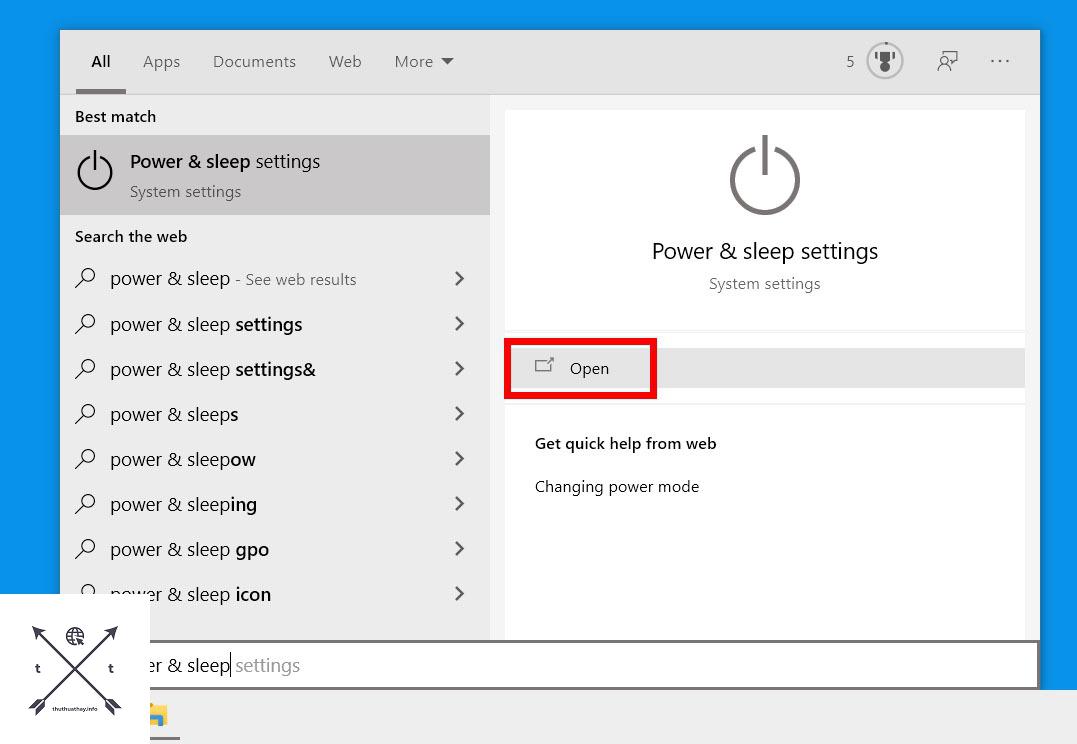
Task: Click the File Explorer taskbar icon
Action: (158, 716)
